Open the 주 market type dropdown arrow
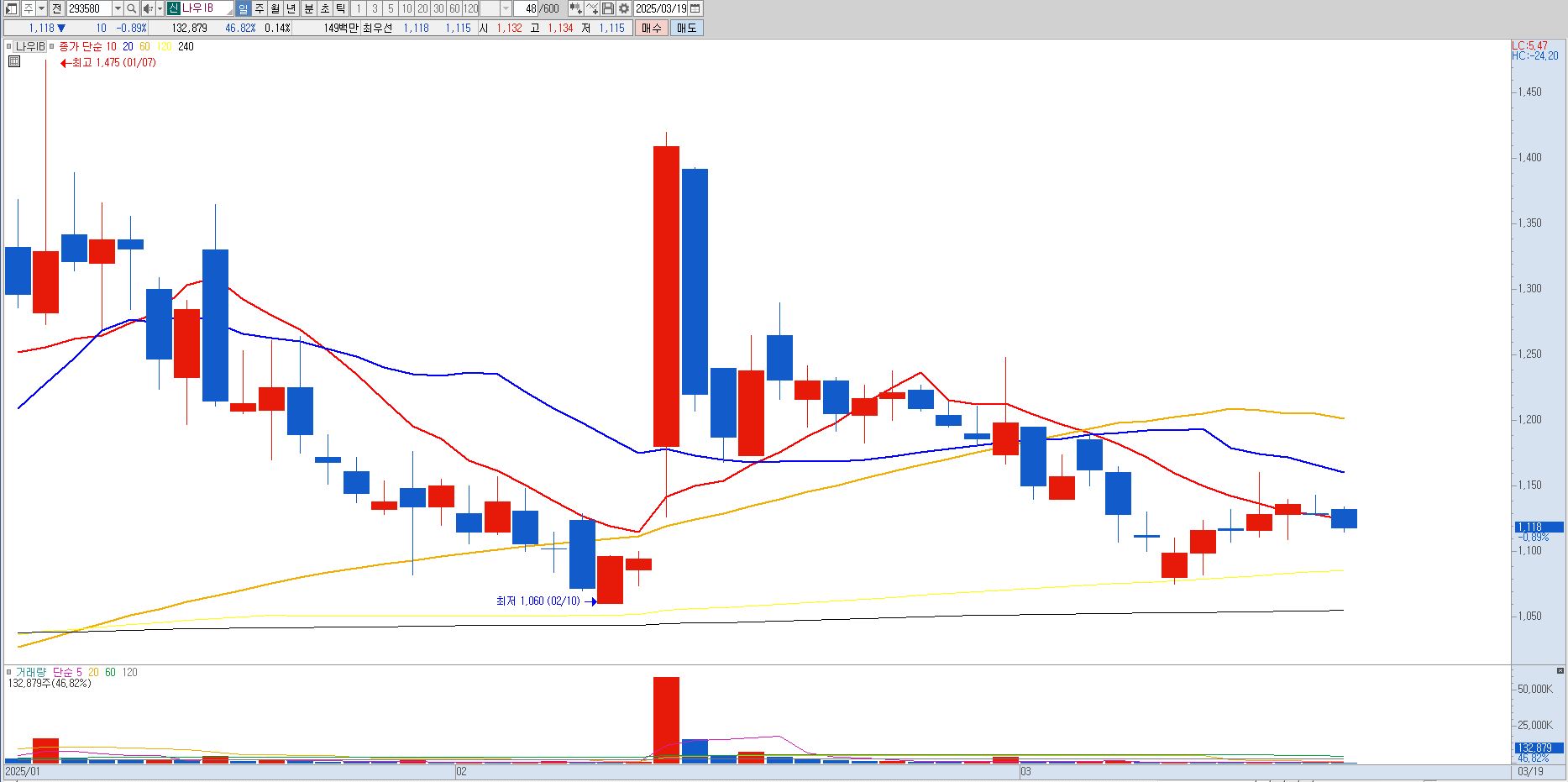Image resolution: width=1568 pixels, height=782 pixels. pyautogui.click(x=41, y=8)
